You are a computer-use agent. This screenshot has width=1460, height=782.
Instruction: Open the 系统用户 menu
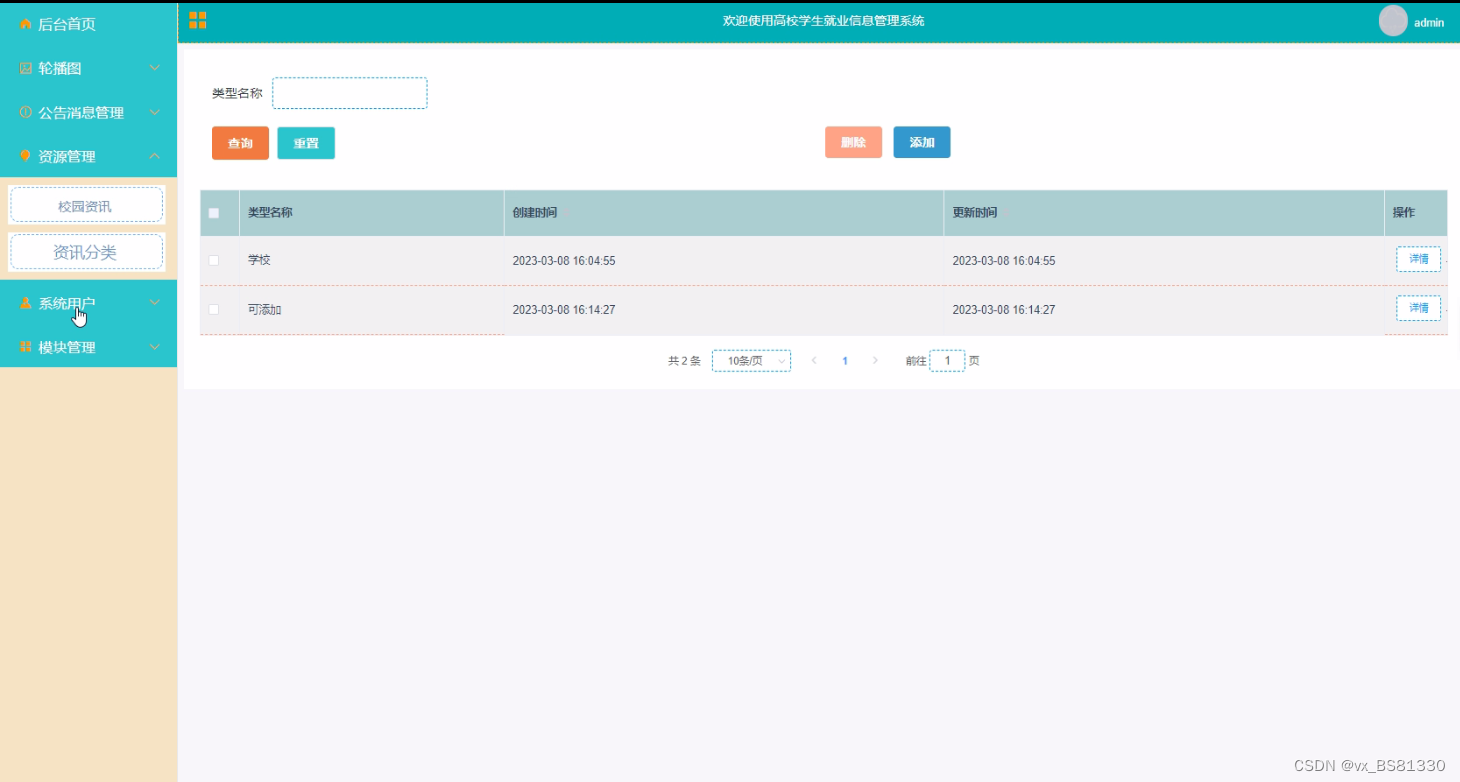coord(88,303)
